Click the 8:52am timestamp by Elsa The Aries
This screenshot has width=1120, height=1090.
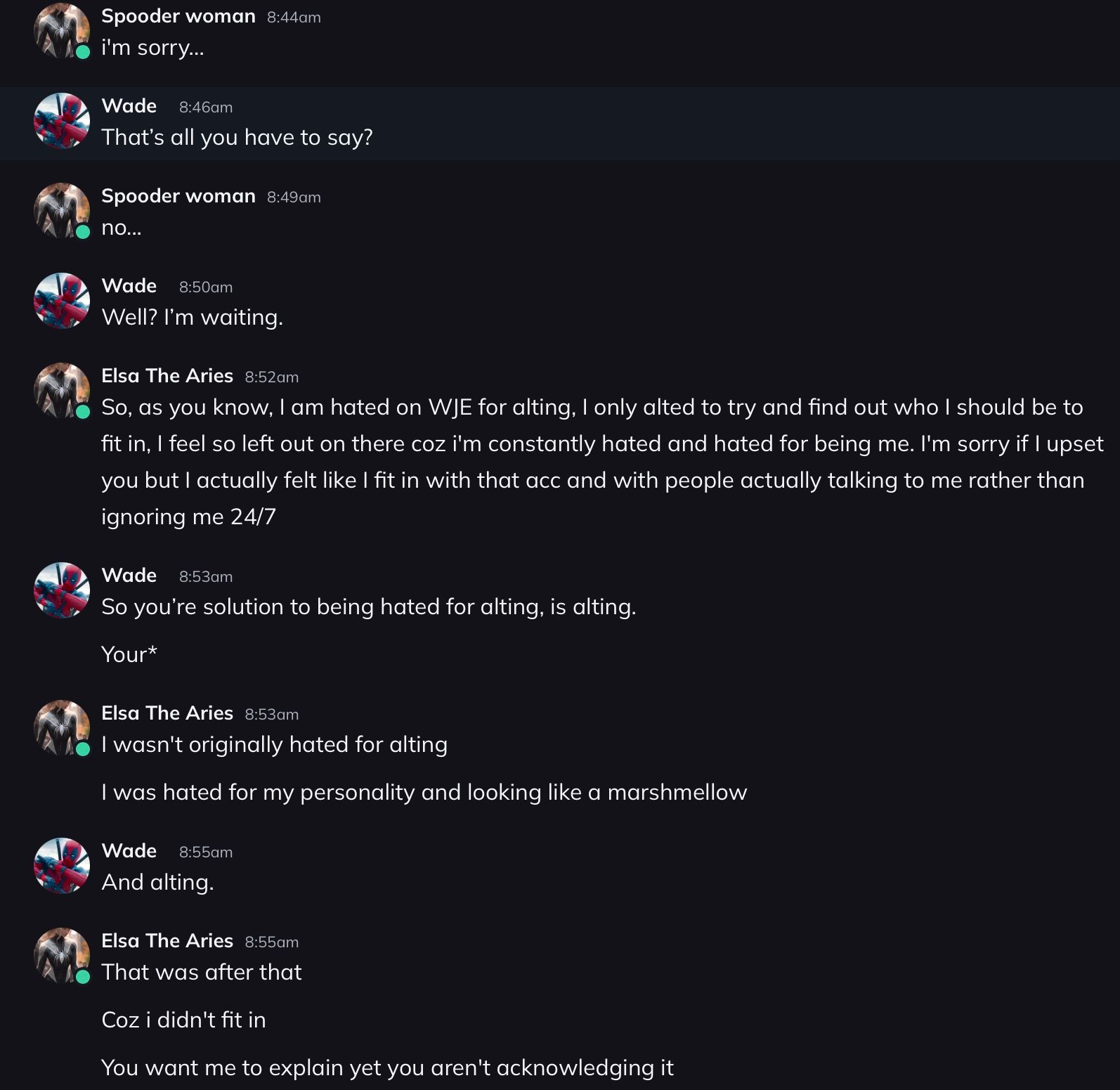[272, 377]
